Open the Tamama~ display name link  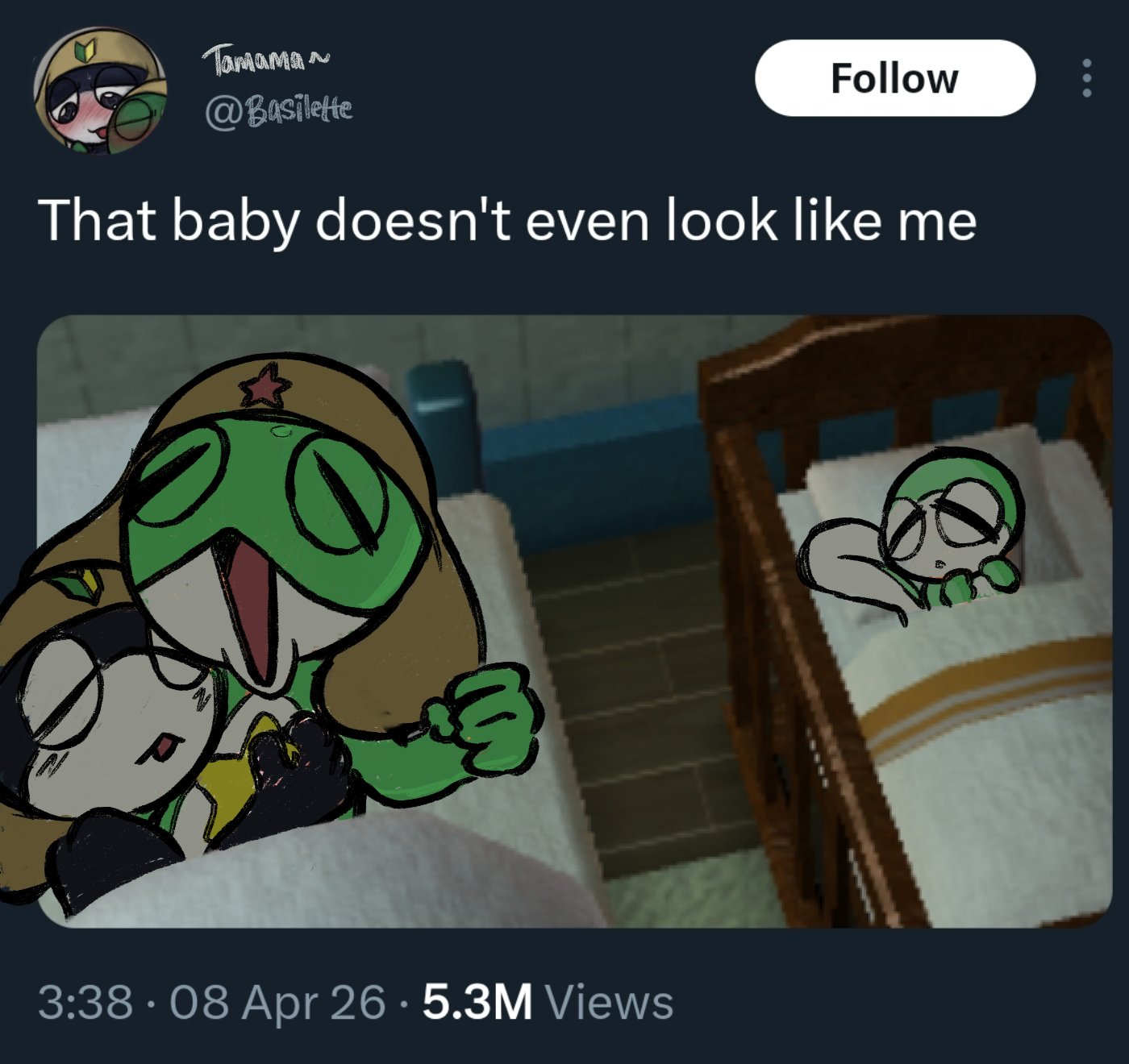266,60
